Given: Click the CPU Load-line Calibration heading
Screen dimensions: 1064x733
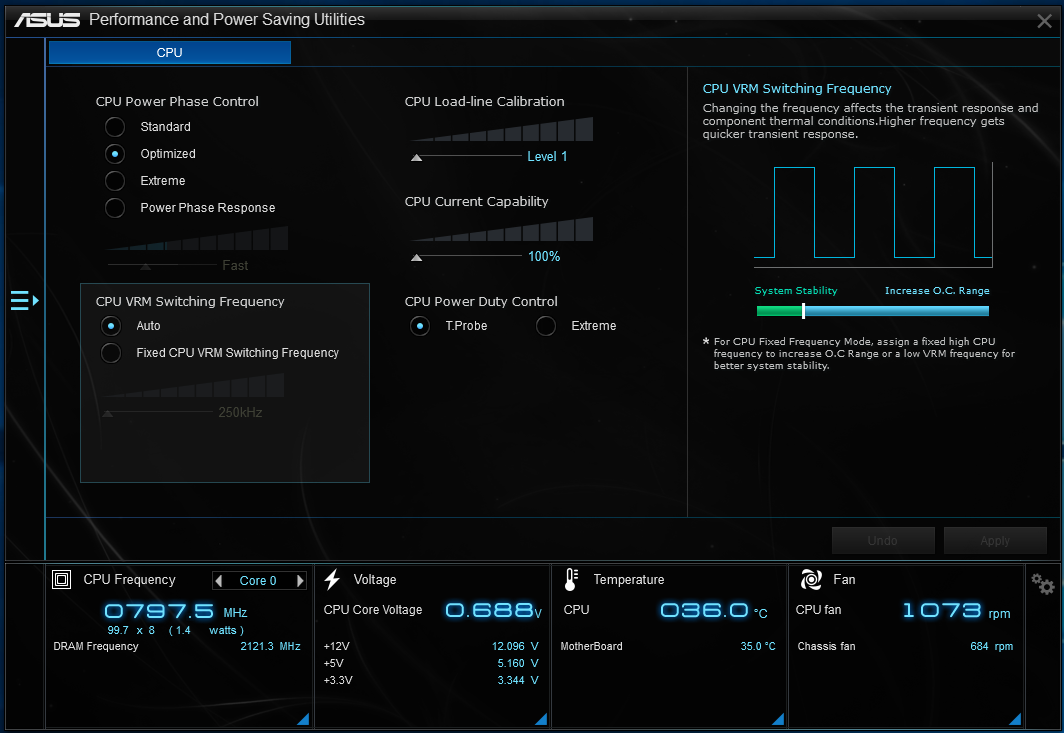Looking at the screenshot, I should point(484,102).
